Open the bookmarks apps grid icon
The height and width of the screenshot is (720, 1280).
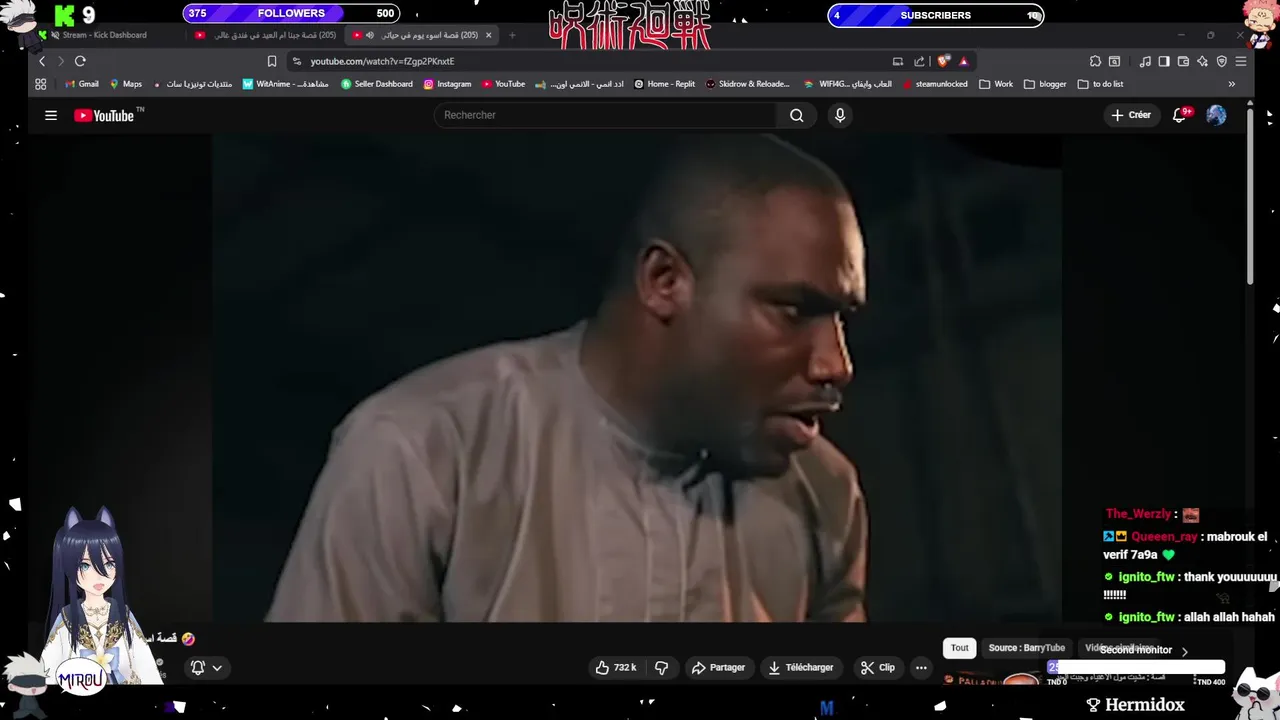[x=41, y=84]
